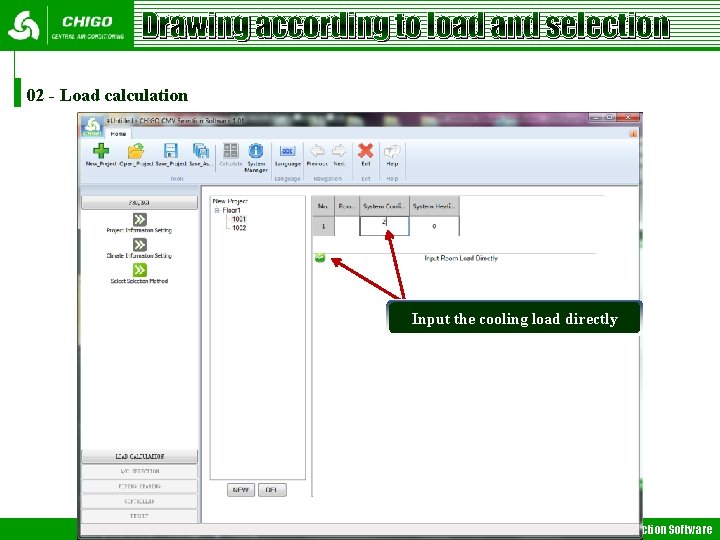720x540 pixels.
Task: Click the green icon beside Input Room Load Directly
Action: tap(320, 258)
